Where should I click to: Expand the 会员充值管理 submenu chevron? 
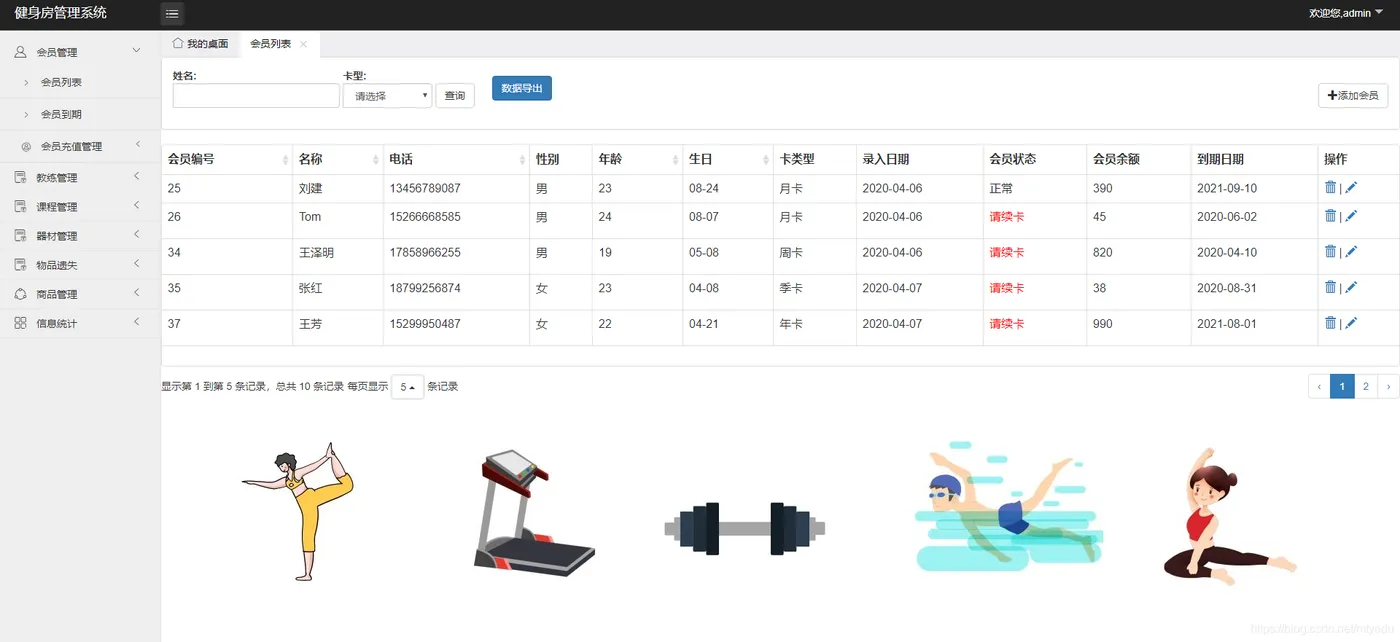(137, 145)
